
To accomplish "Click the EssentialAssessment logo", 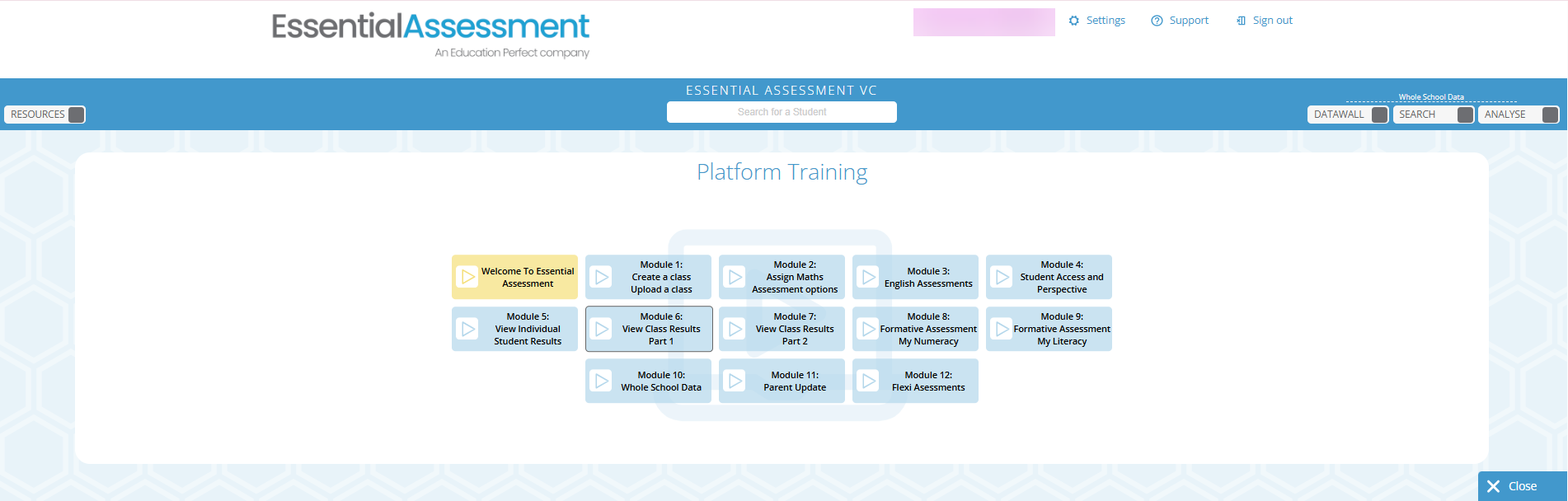I will 430,35.
